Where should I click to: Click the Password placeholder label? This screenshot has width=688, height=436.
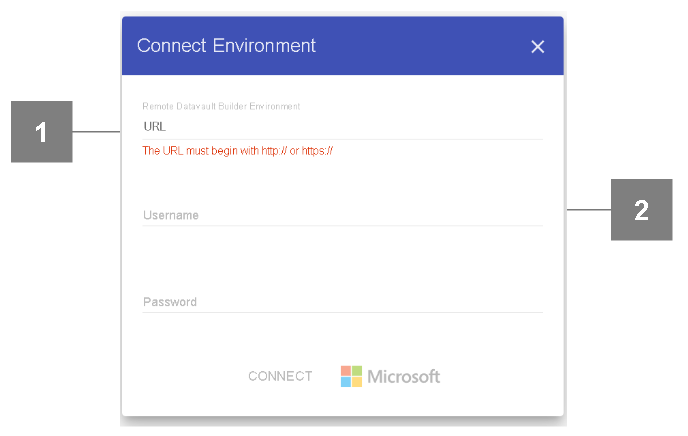[x=169, y=302]
